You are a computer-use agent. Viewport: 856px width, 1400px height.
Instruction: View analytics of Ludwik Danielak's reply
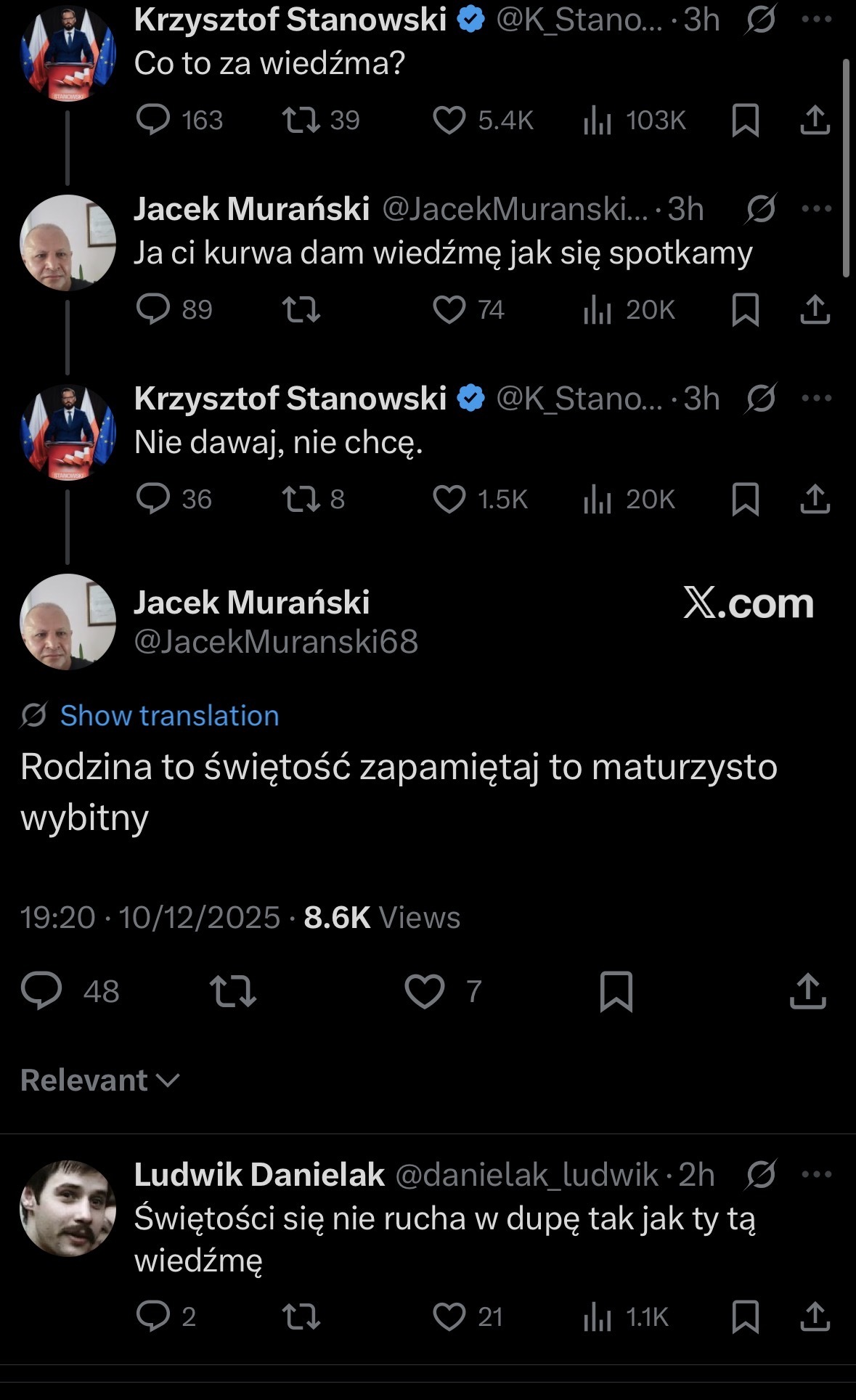(x=598, y=1316)
